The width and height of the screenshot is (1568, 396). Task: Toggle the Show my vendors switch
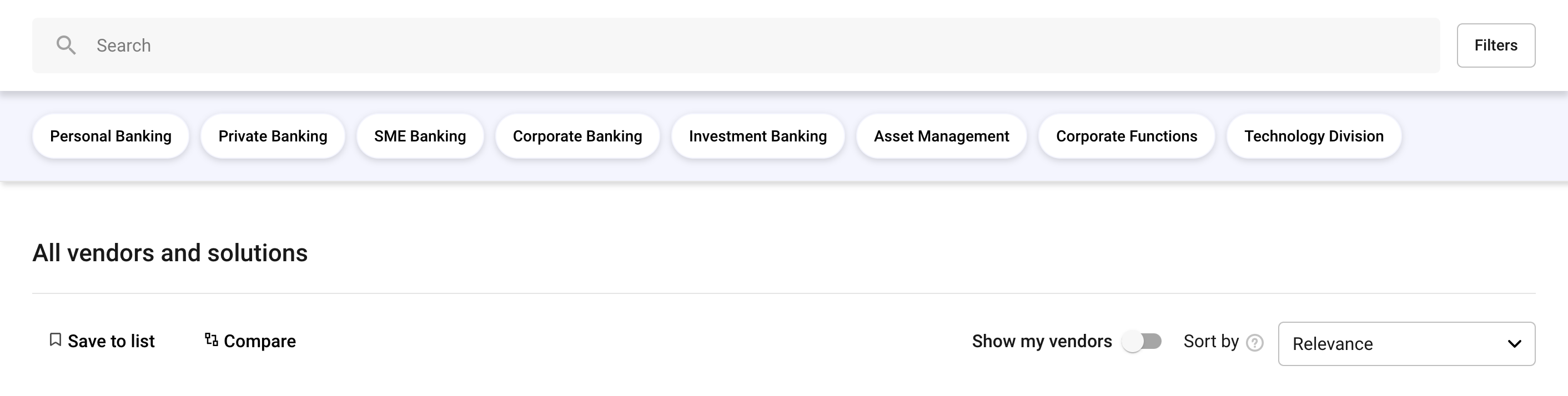pyautogui.click(x=1142, y=341)
